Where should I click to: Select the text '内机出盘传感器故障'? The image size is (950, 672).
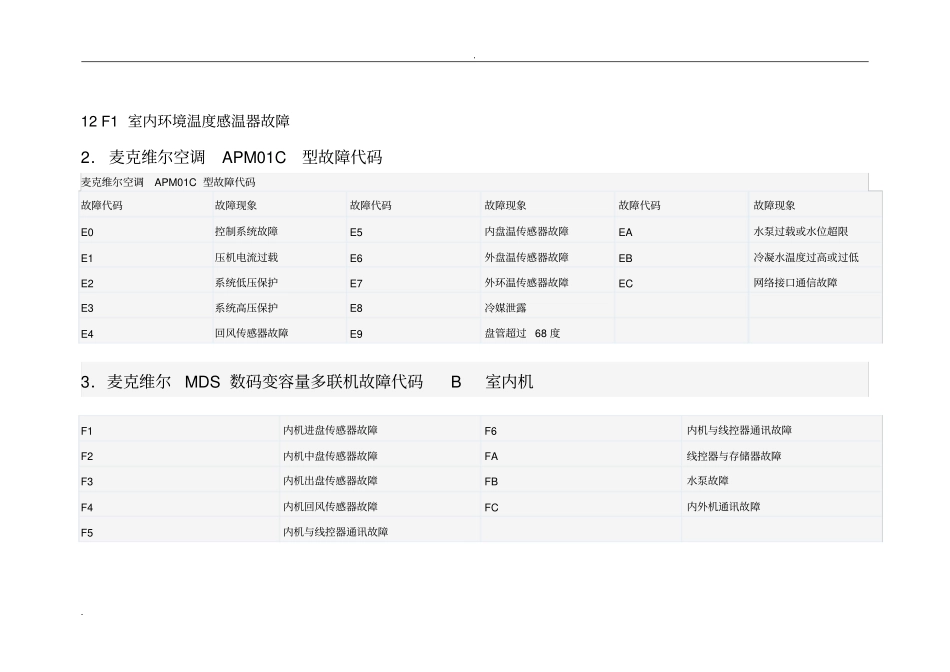pos(330,481)
